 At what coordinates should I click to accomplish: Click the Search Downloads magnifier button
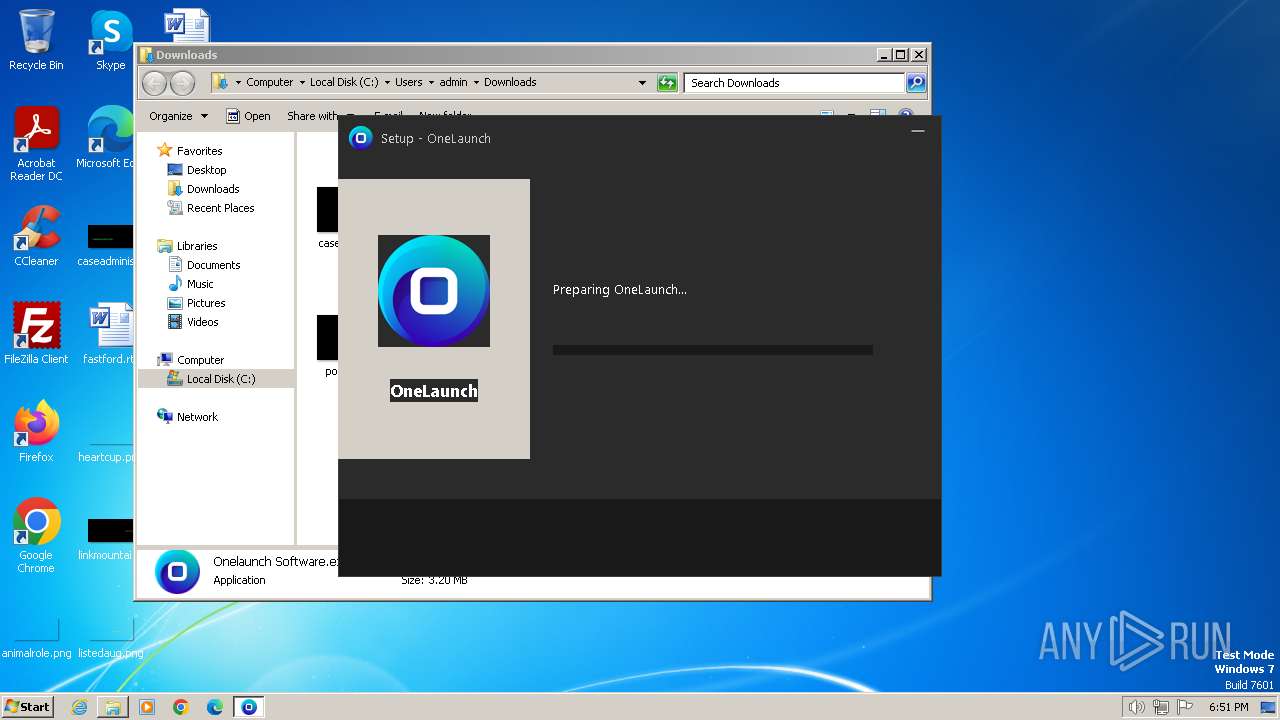pos(916,83)
